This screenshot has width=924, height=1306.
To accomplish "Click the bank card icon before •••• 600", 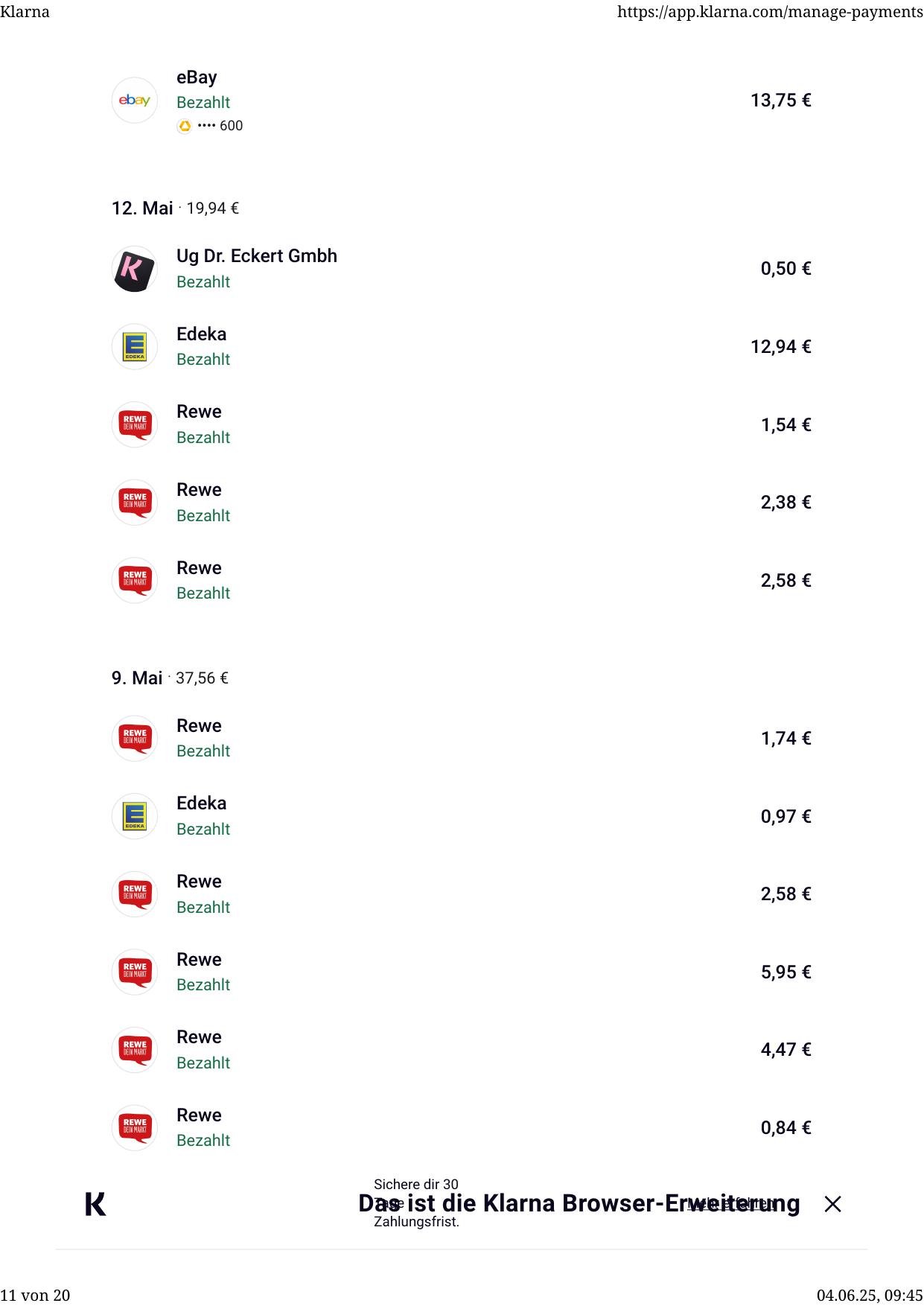I will pos(185,127).
